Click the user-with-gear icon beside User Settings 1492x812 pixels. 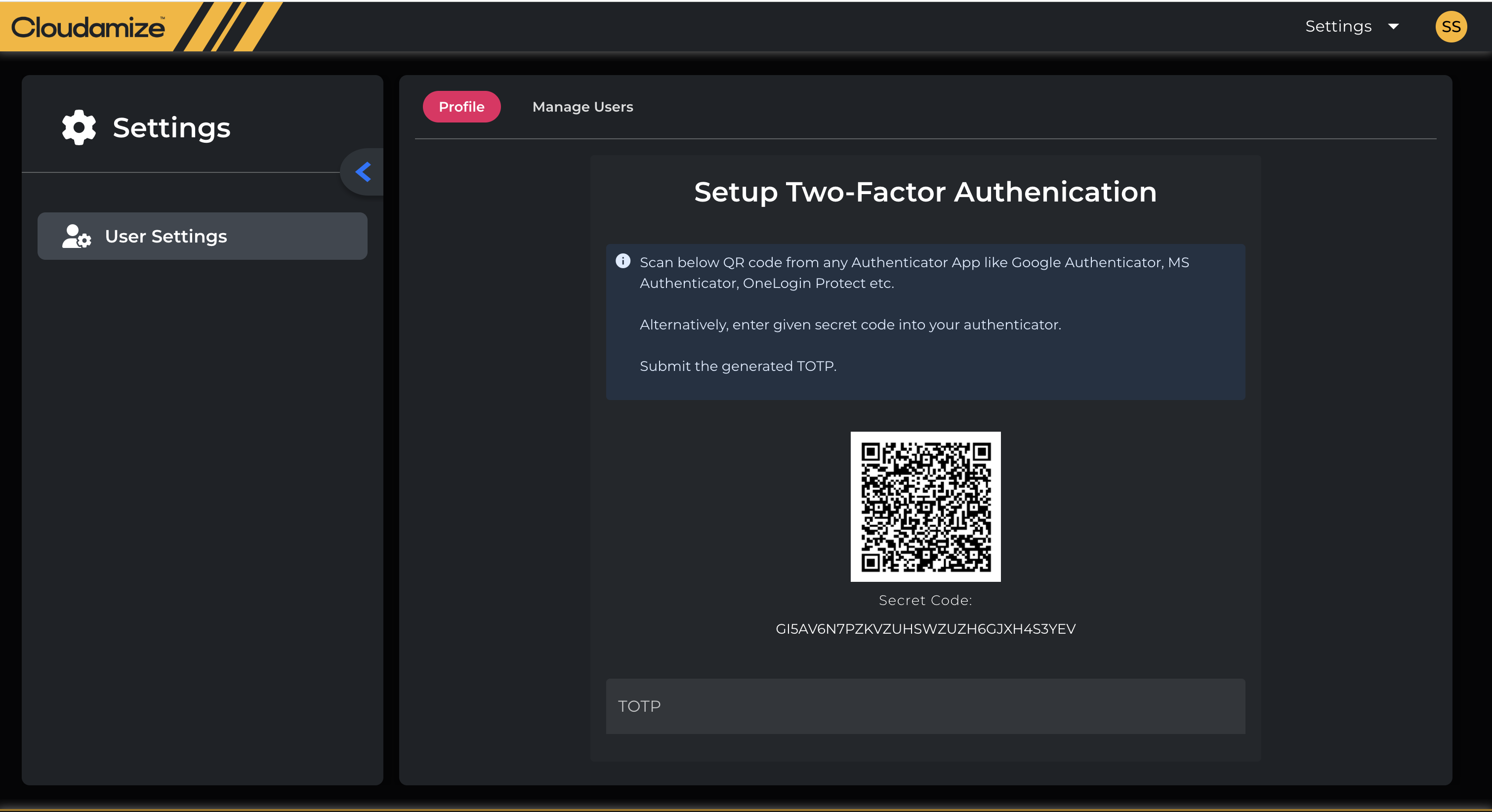(77, 236)
